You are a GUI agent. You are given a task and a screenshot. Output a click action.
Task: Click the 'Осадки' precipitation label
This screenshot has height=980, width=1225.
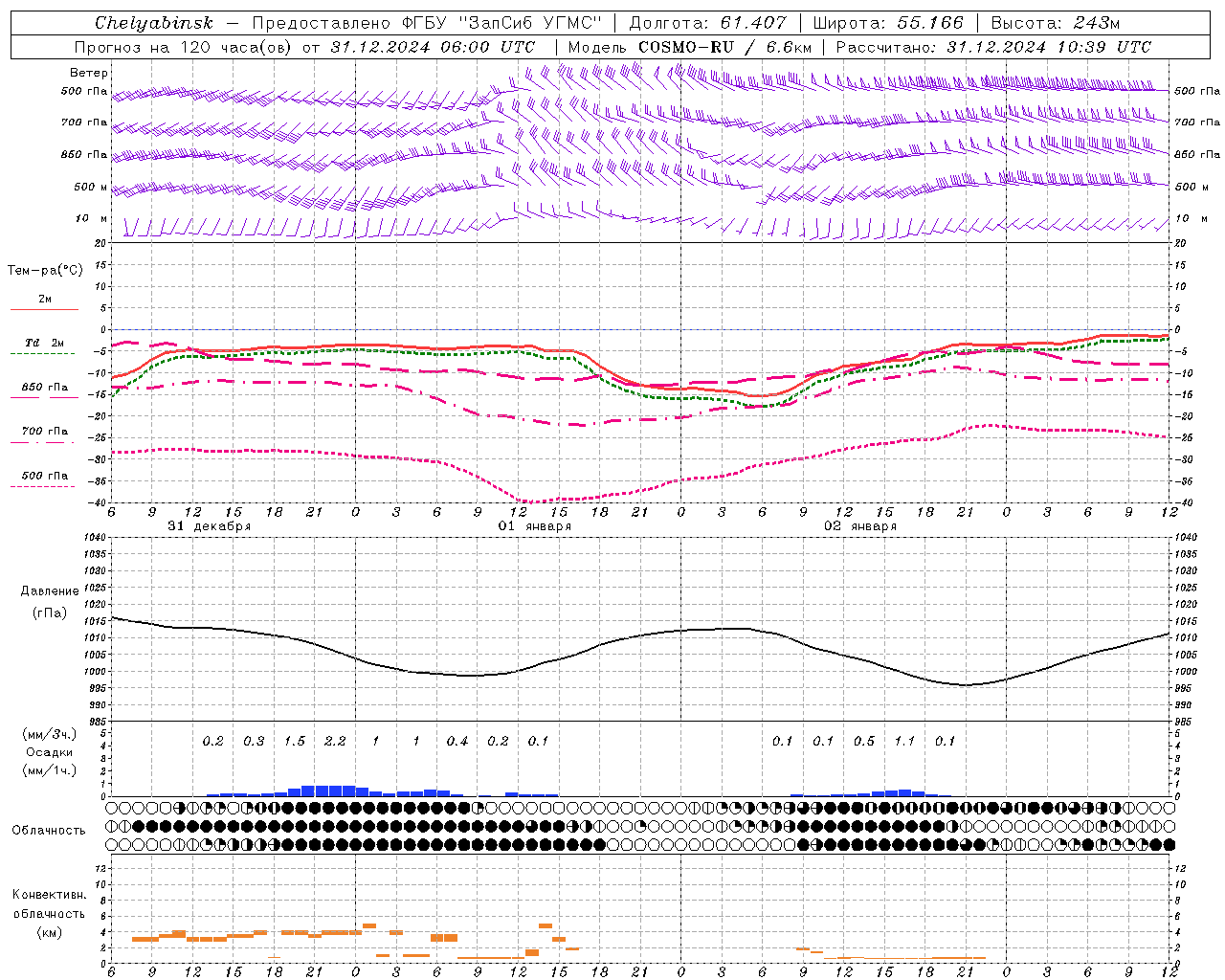coord(49,752)
